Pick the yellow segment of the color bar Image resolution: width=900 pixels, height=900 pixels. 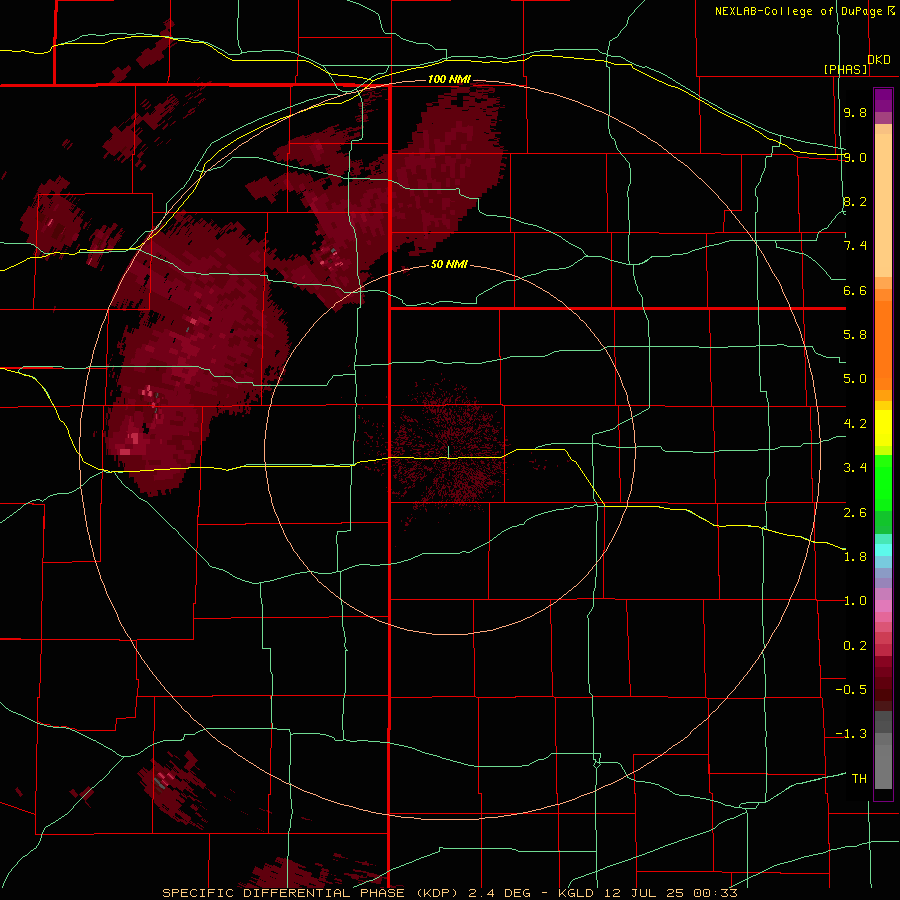pyautogui.click(x=883, y=428)
